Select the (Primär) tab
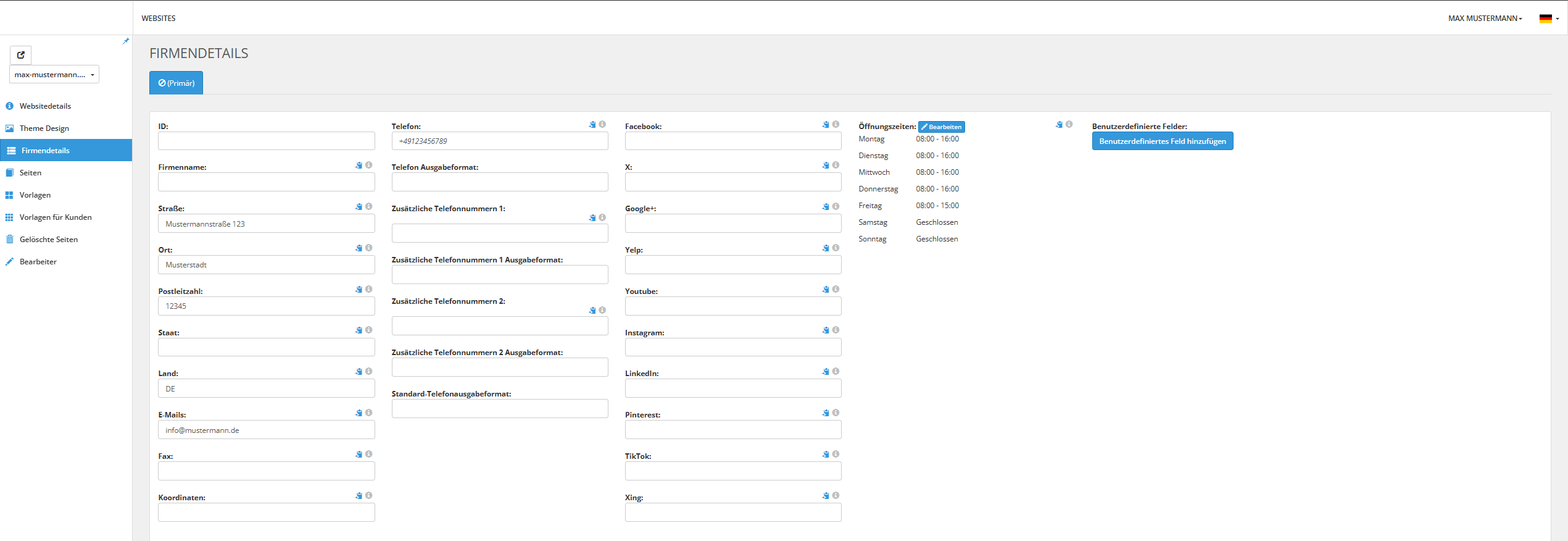 [176, 83]
